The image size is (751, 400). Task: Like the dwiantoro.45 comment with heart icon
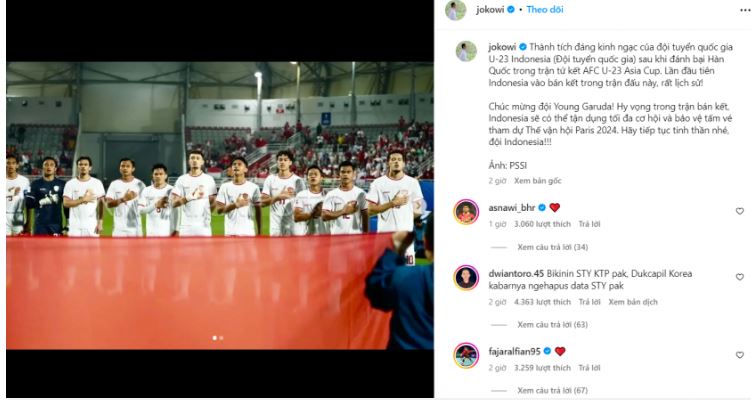click(x=740, y=277)
